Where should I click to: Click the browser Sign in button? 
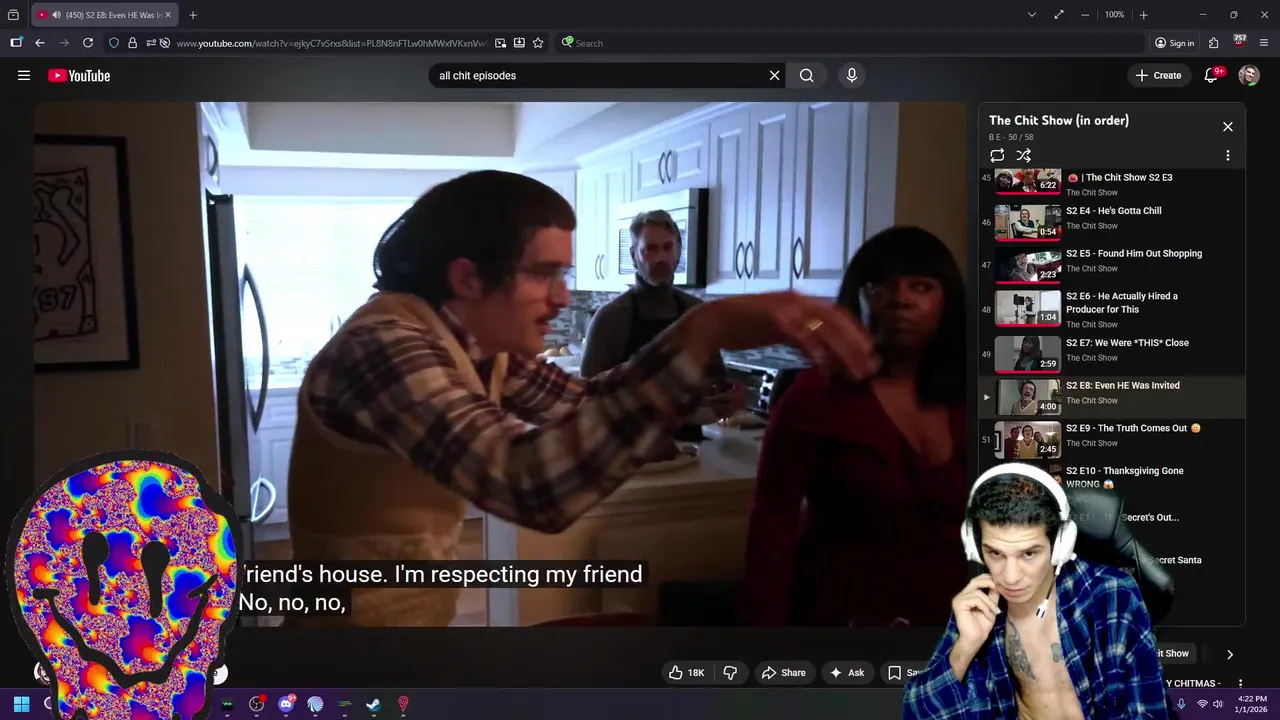point(1175,43)
